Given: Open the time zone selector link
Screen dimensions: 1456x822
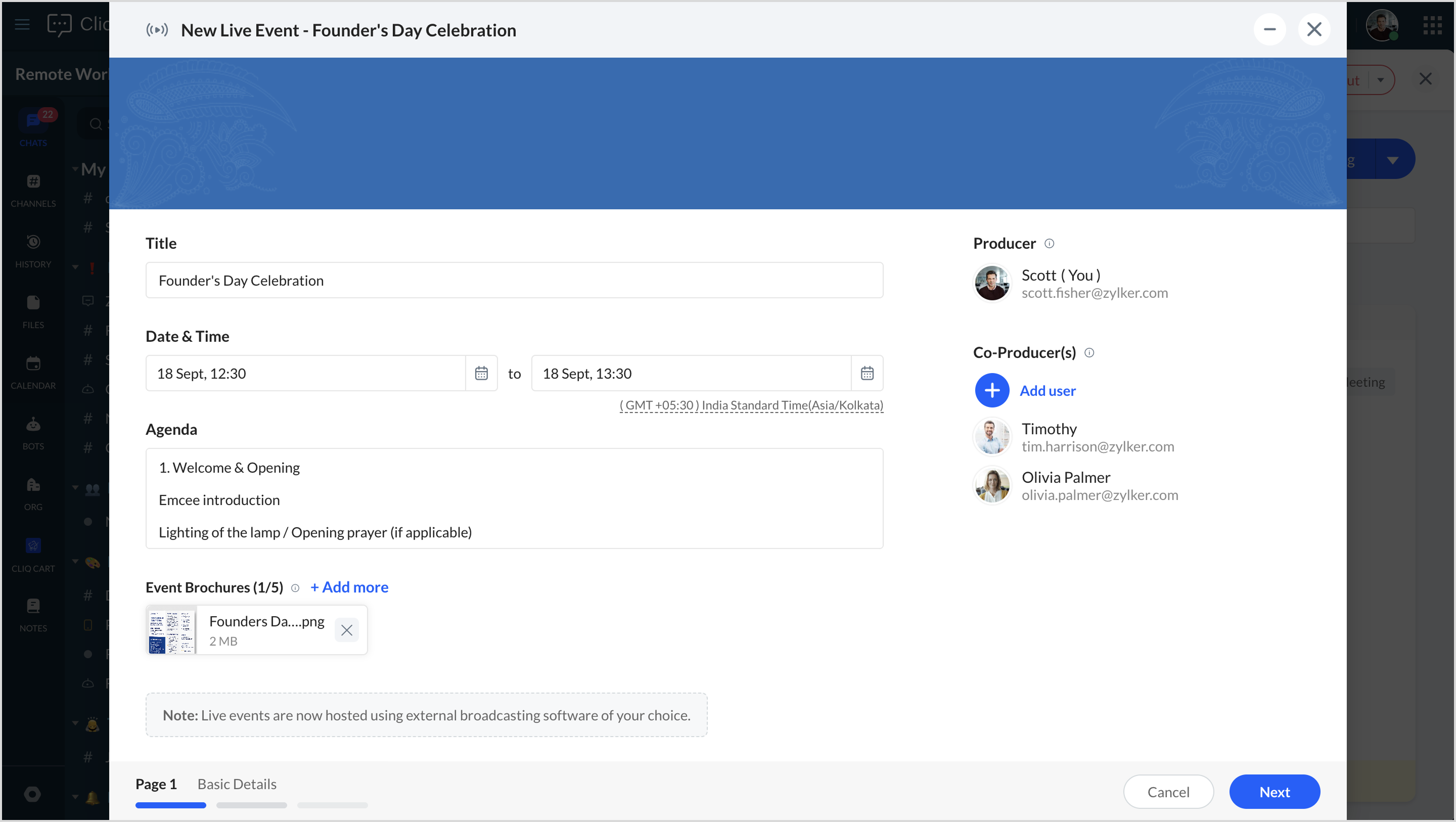Looking at the screenshot, I should (x=751, y=405).
